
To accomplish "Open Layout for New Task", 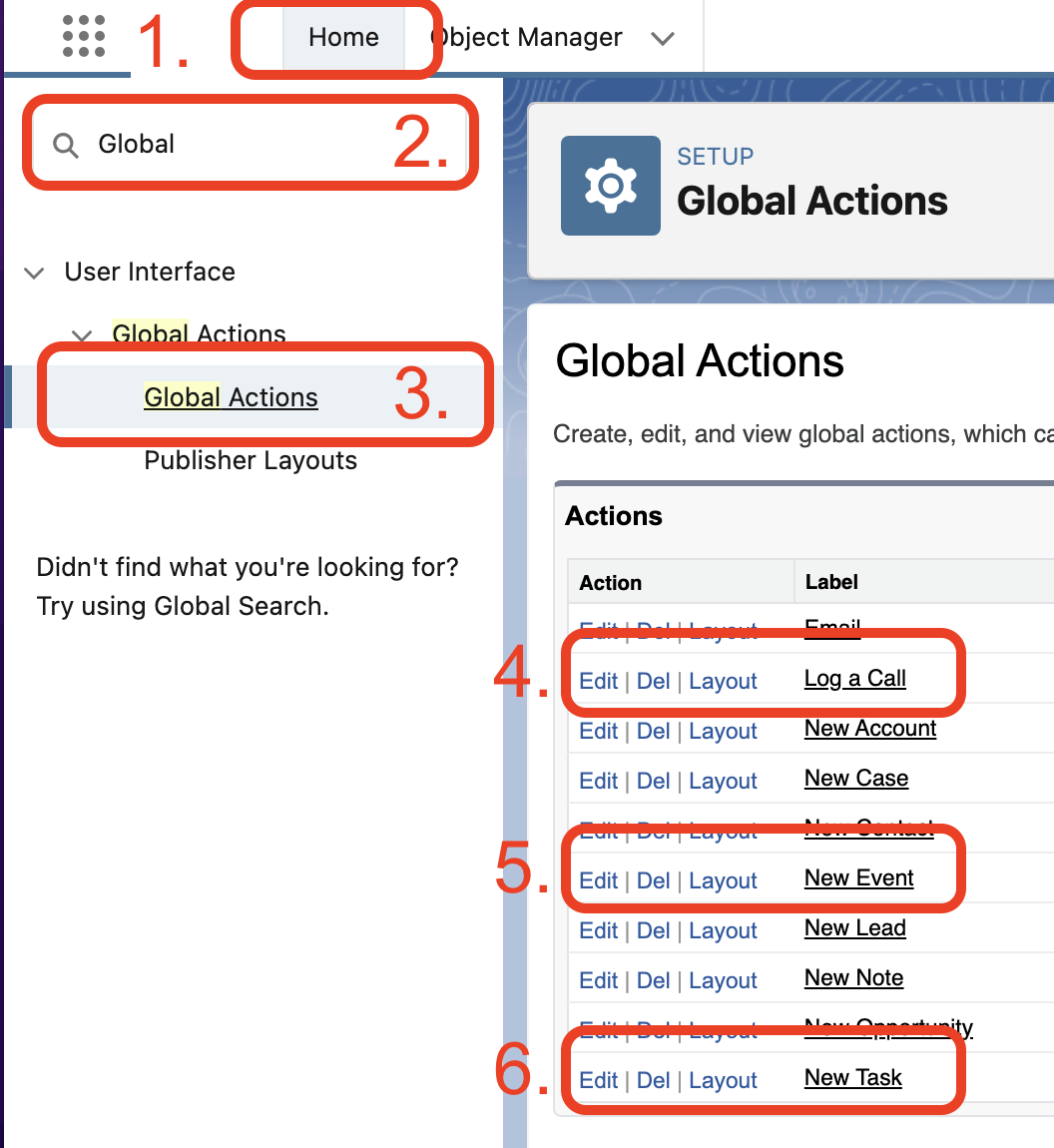I will coord(723,1081).
